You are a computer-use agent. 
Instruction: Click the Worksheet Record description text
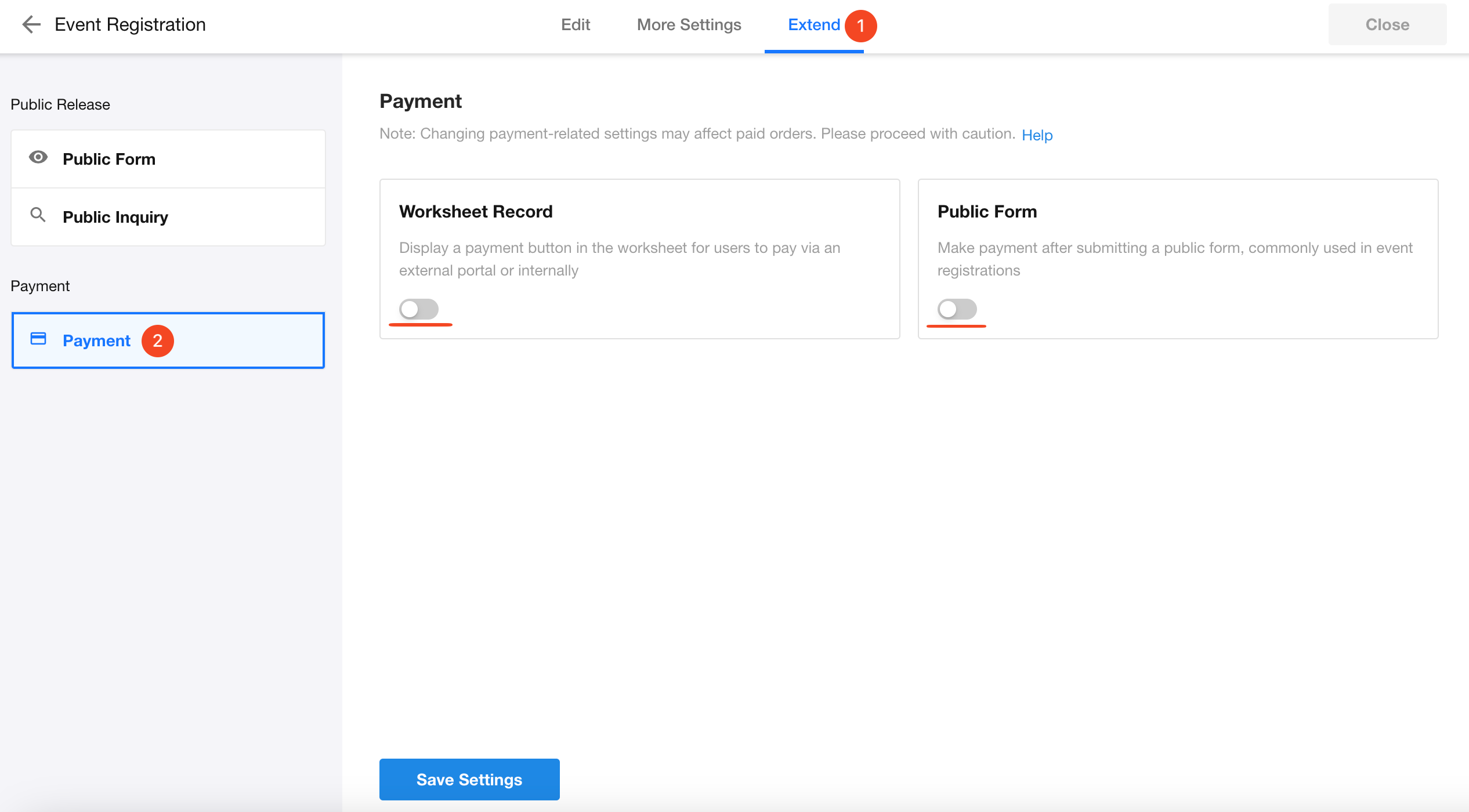point(620,259)
